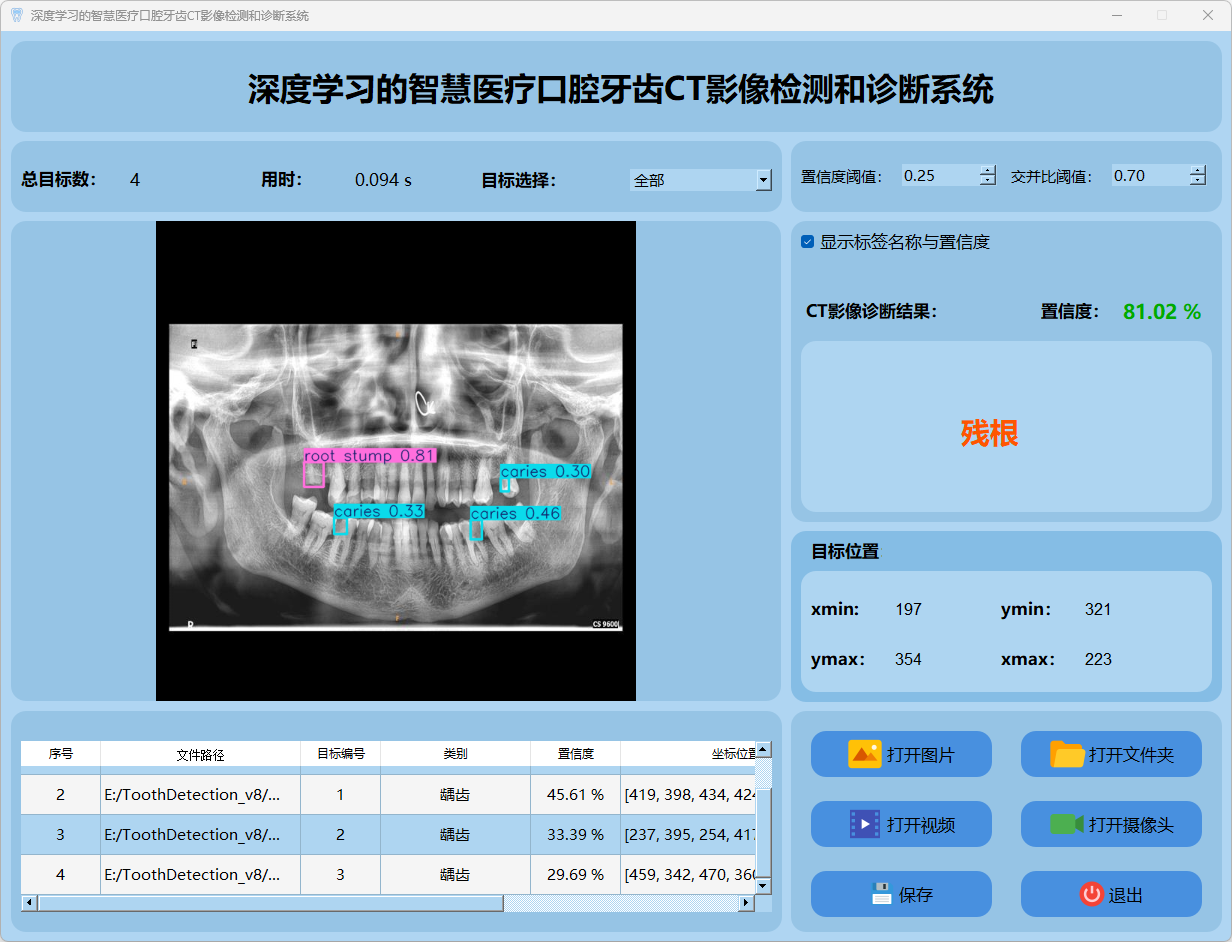Open the 目标选择 dropdown showing 全部
1232x942 pixels.
tap(763, 180)
